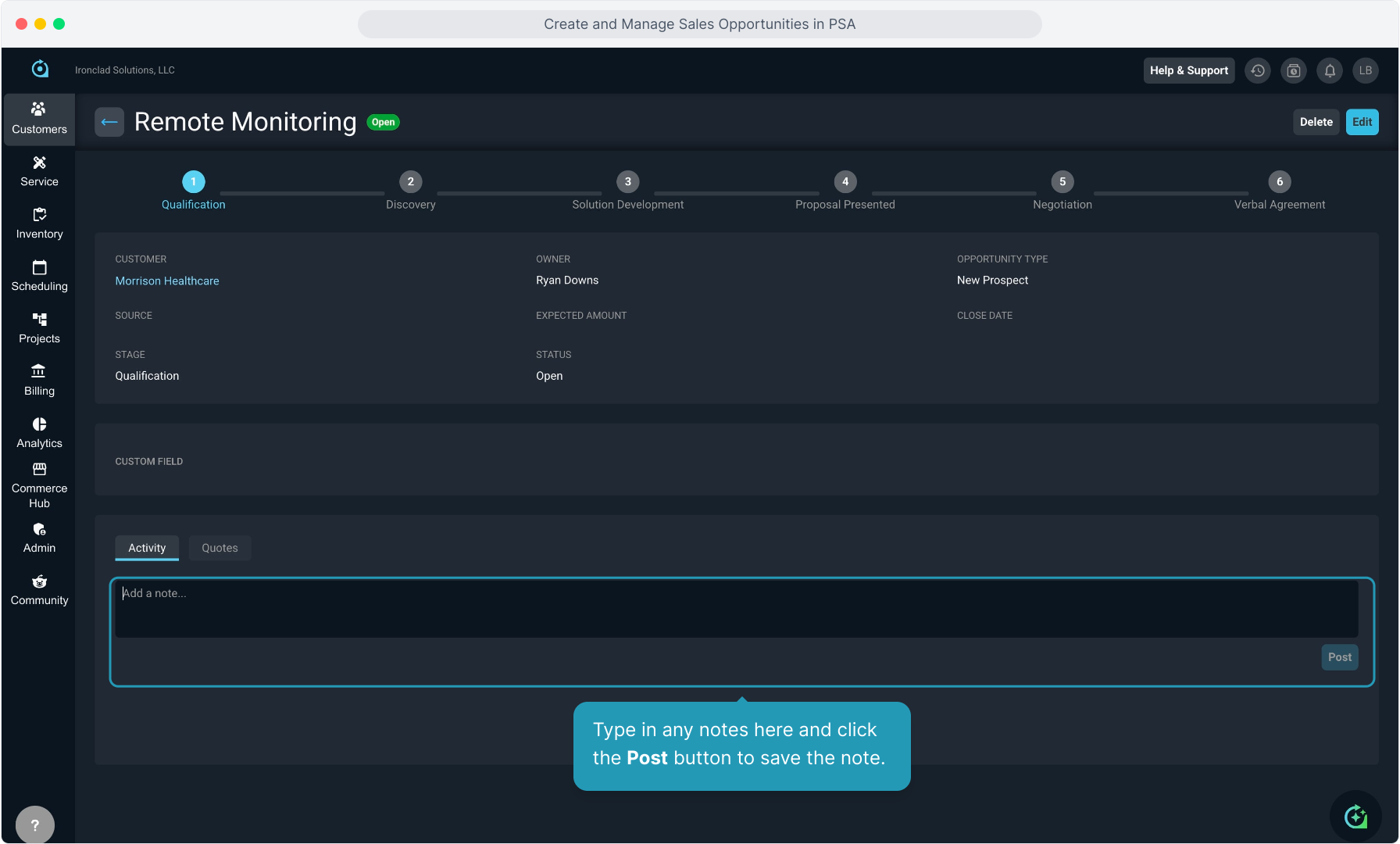The width and height of the screenshot is (1400, 844).
Task: Click the back arrow beside Remote Monitoring
Action: click(109, 122)
